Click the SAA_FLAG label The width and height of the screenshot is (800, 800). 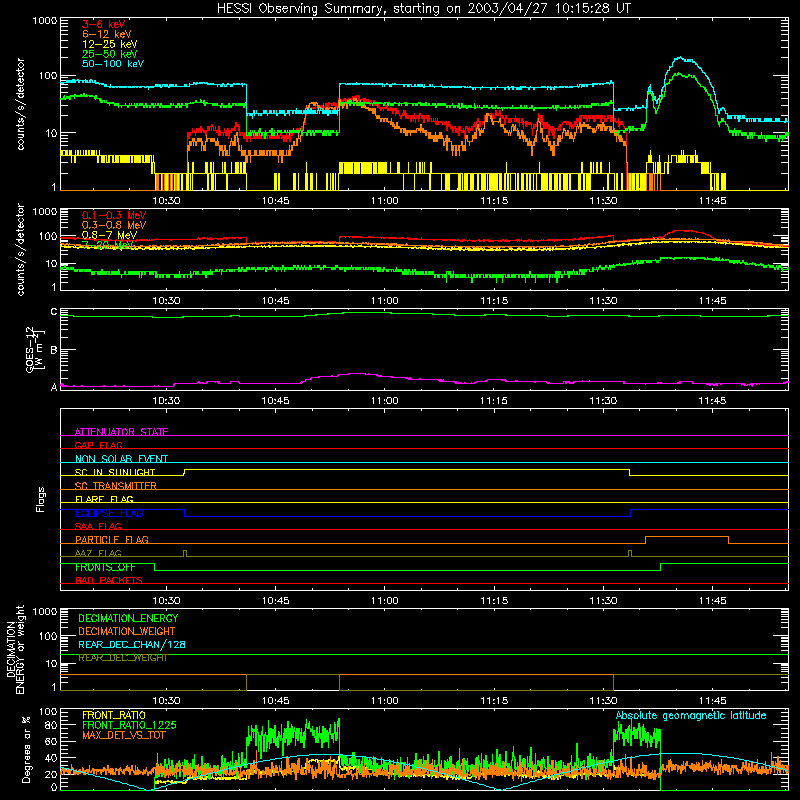98,526
